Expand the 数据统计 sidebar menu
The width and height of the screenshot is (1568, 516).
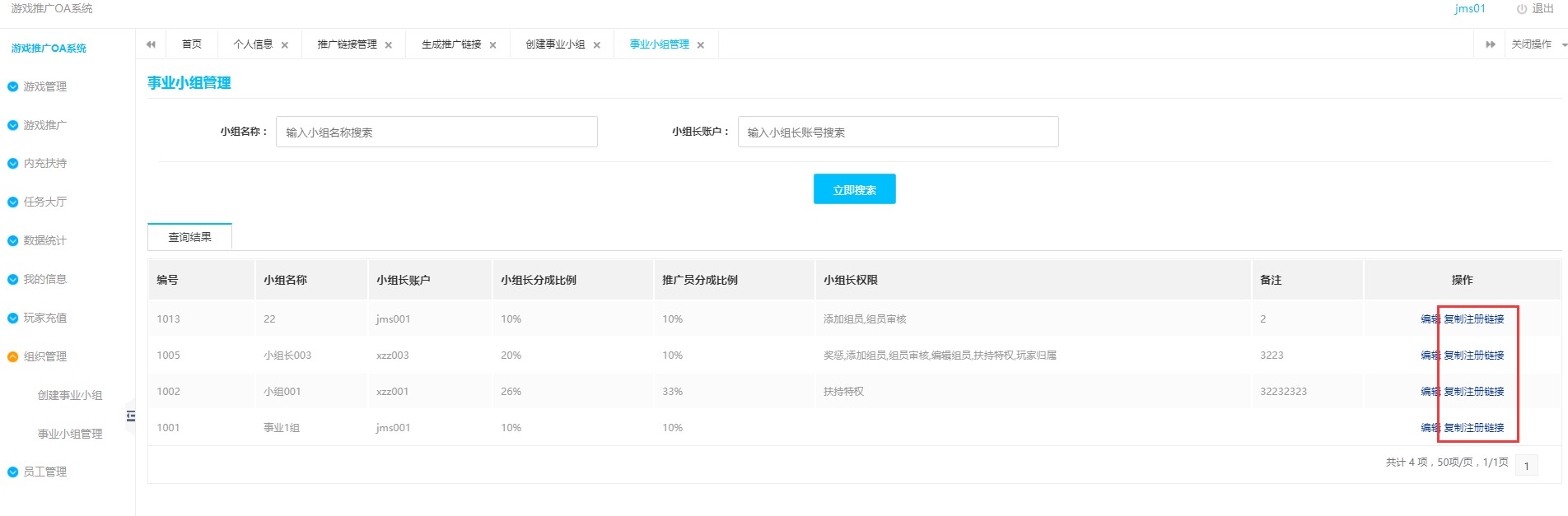(x=44, y=240)
